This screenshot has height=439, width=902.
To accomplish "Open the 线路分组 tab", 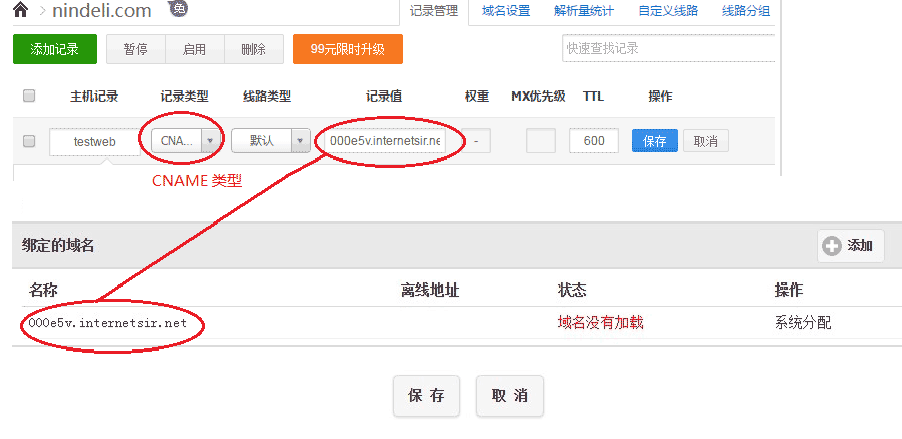I will [x=745, y=11].
